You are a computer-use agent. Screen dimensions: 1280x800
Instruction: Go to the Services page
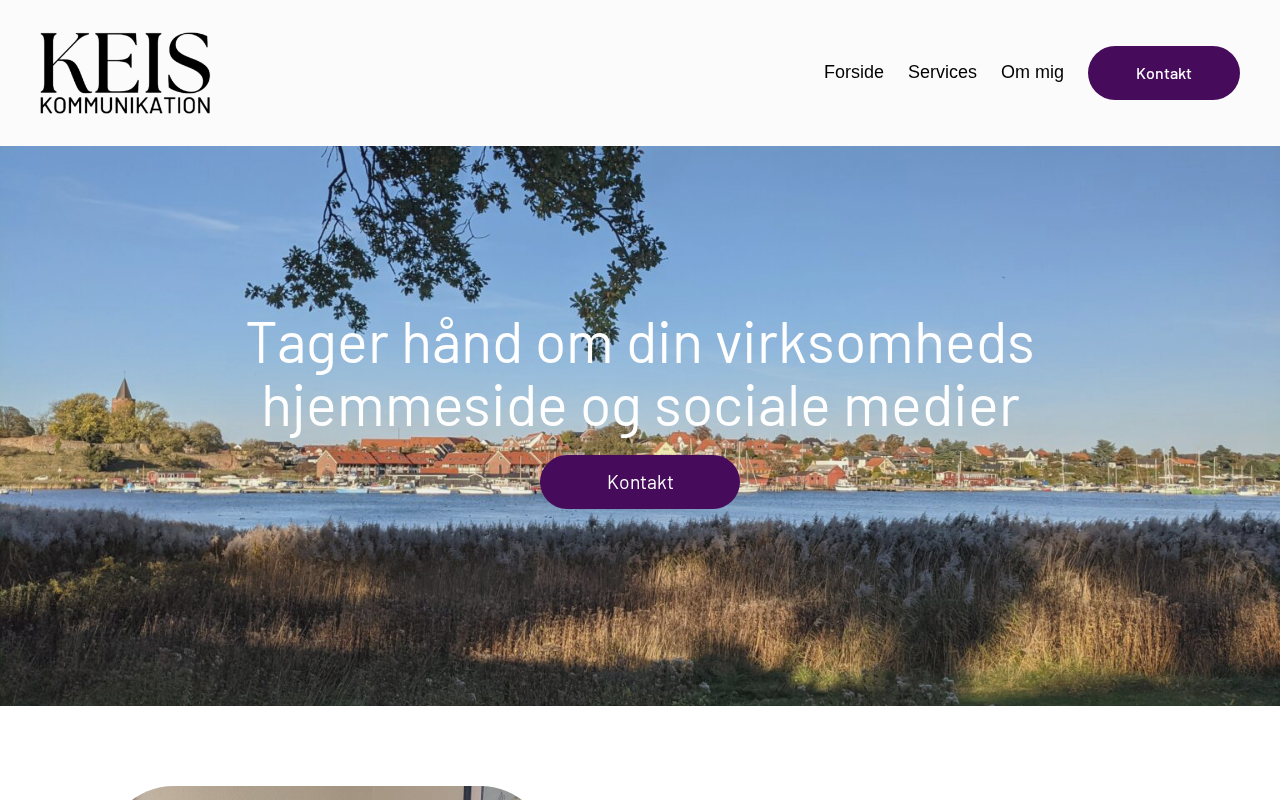click(942, 72)
